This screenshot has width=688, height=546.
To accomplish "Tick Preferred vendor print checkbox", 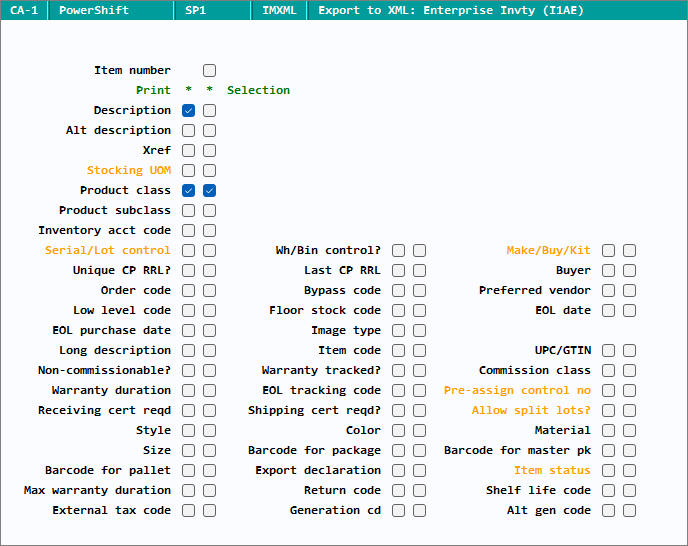I will coord(608,290).
